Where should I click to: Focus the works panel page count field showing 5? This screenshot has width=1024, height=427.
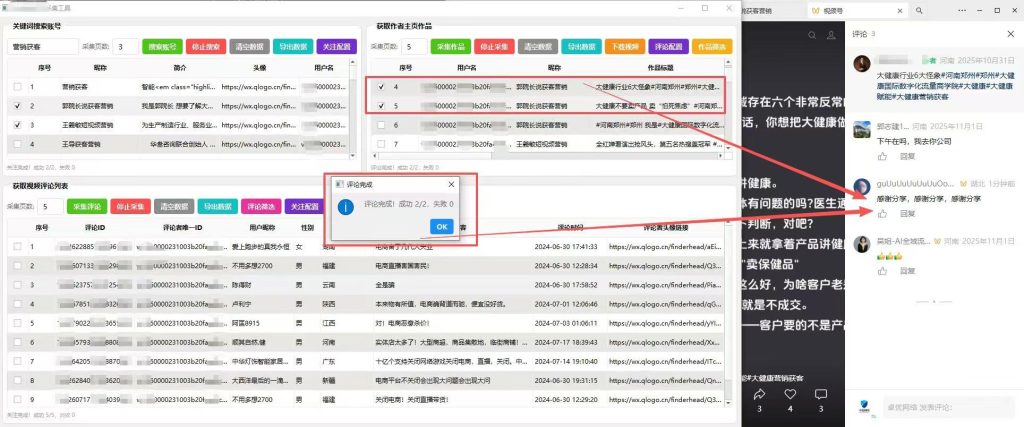pyautogui.click(x=414, y=47)
